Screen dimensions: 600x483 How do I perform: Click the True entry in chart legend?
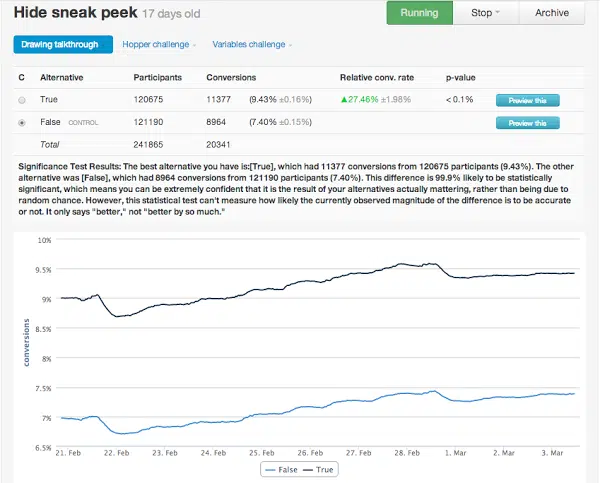point(323,468)
